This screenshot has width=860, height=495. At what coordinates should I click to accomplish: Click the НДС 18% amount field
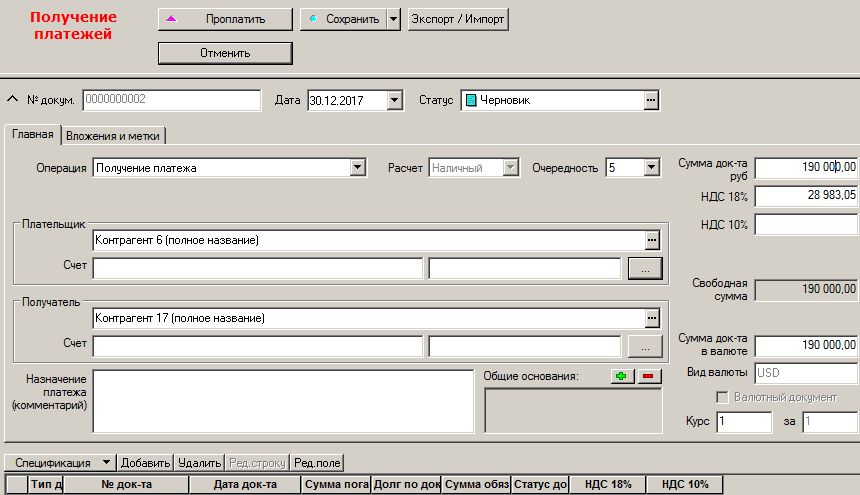click(806, 196)
